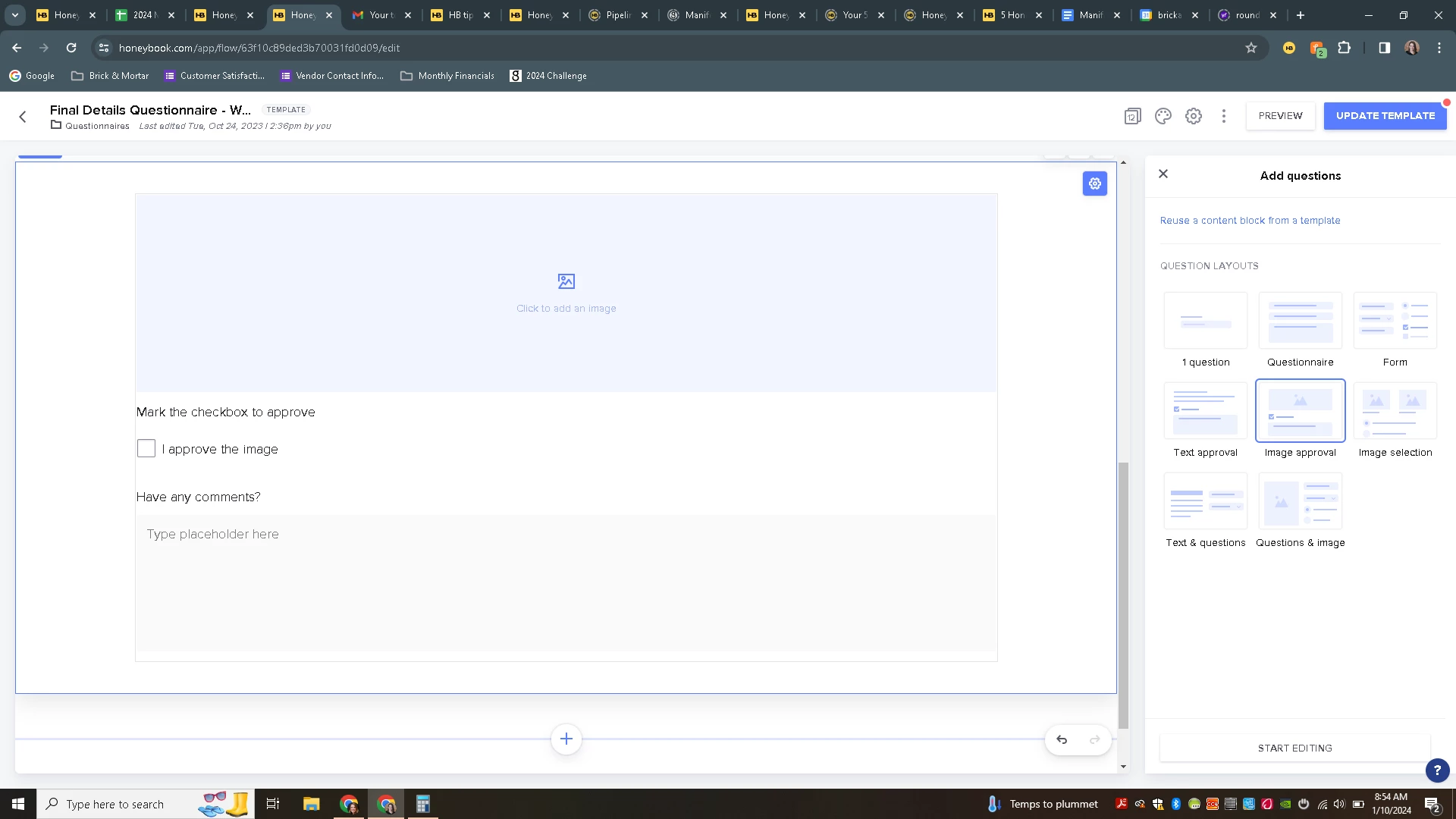This screenshot has width=1456, height=819.
Task: Click the plus icon to add block
Action: 566,739
